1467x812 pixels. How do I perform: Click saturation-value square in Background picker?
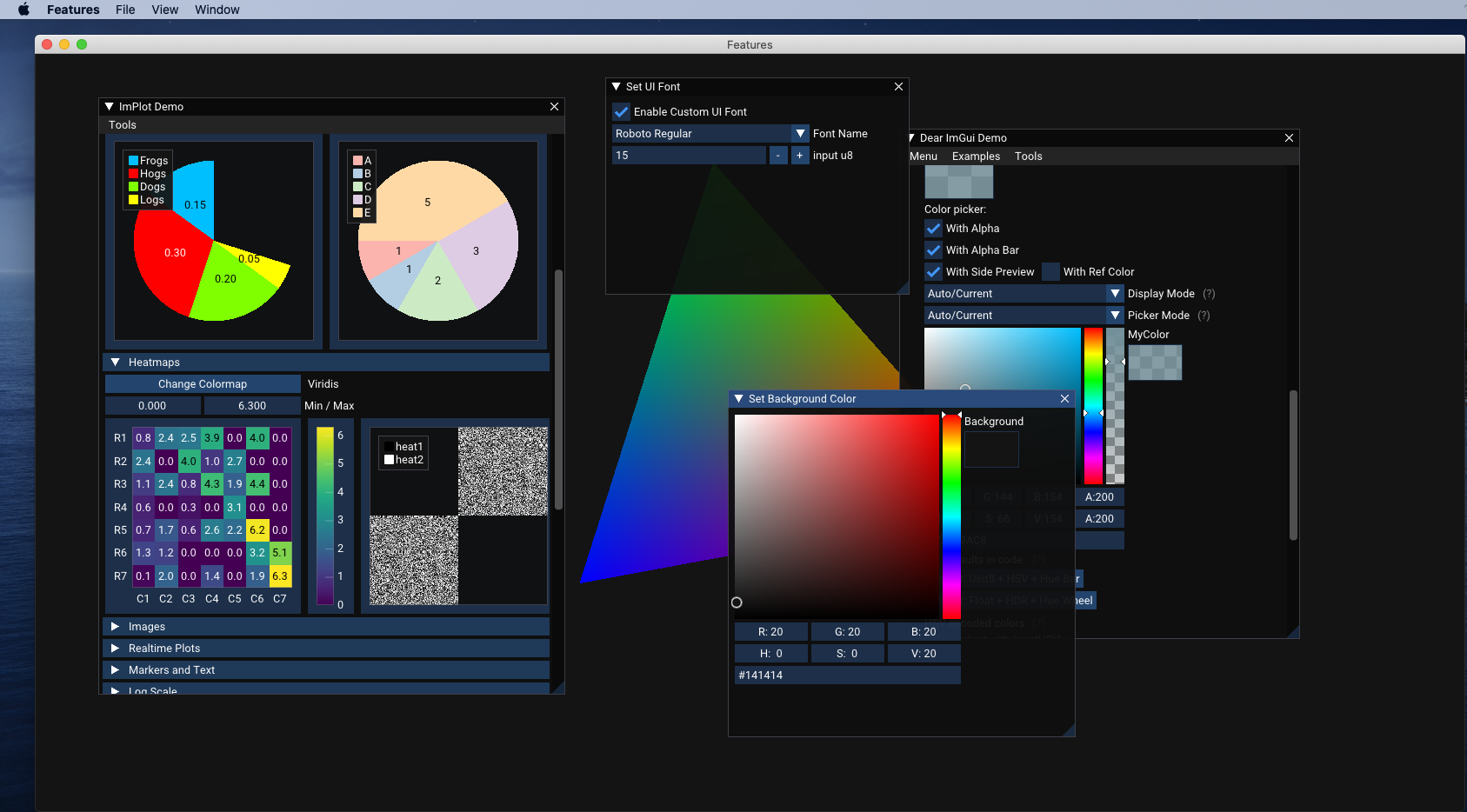[837, 516]
